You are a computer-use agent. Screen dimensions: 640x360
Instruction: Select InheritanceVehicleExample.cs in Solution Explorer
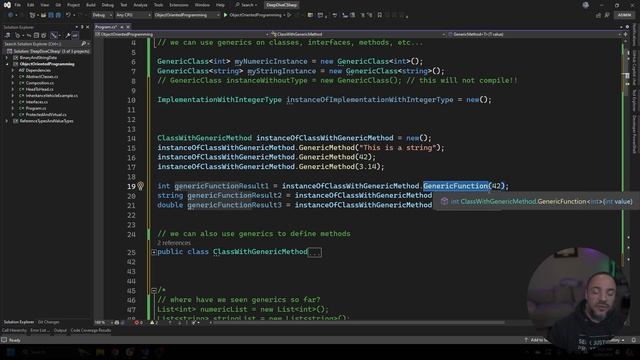tap(51, 96)
